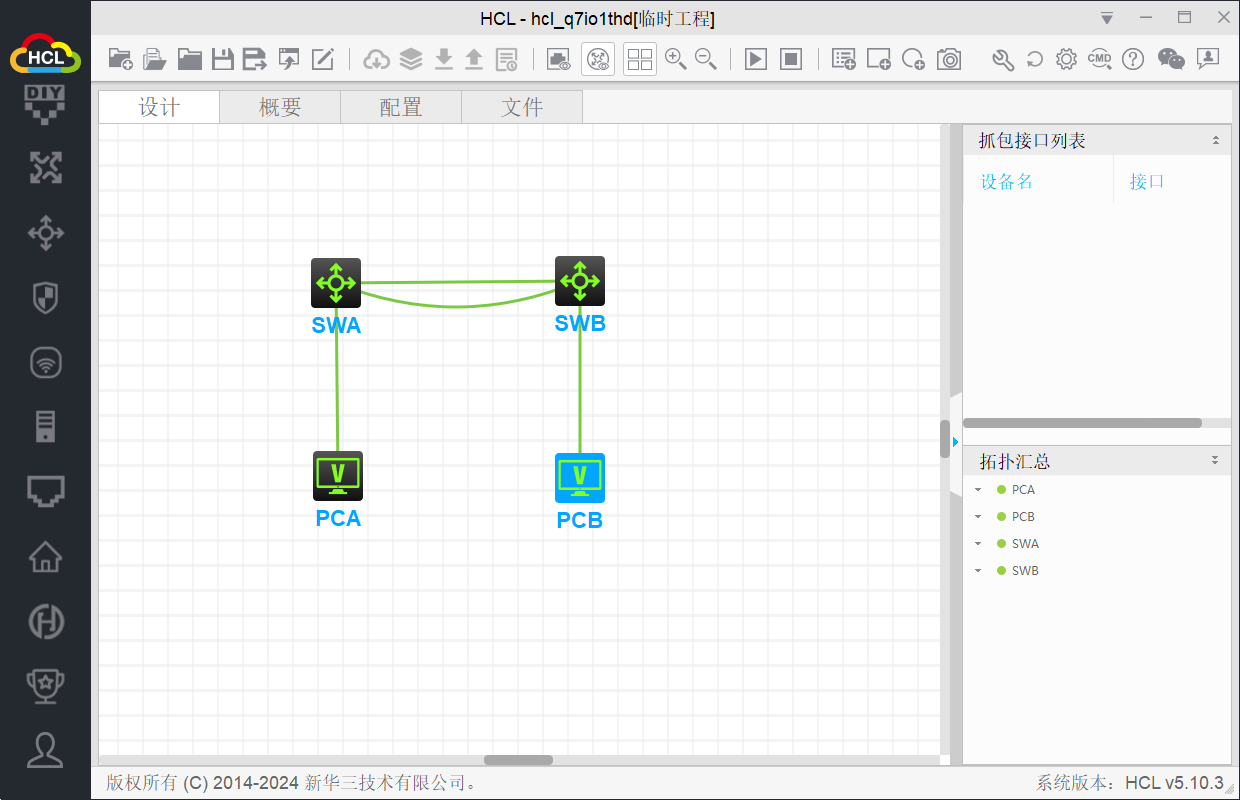Click the refresh circular-arrow icon

[x=1035, y=59]
